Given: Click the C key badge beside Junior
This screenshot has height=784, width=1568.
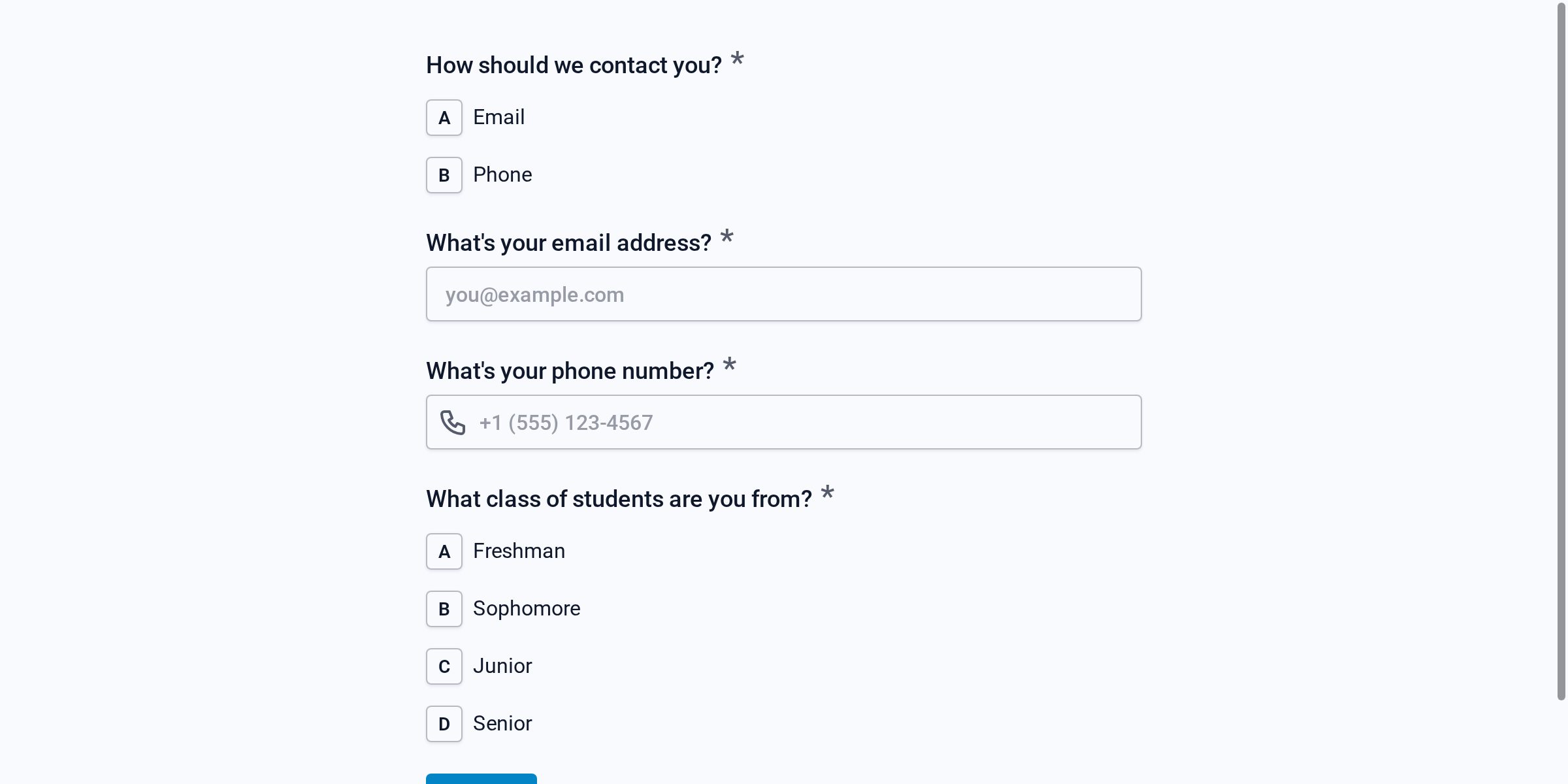Looking at the screenshot, I should pyautogui.click(x=444, y=666).
